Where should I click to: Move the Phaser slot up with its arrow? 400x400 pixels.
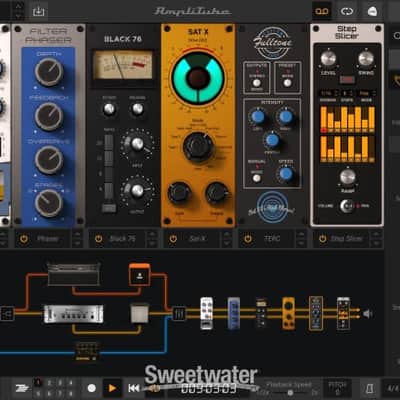tap(77, 235)
